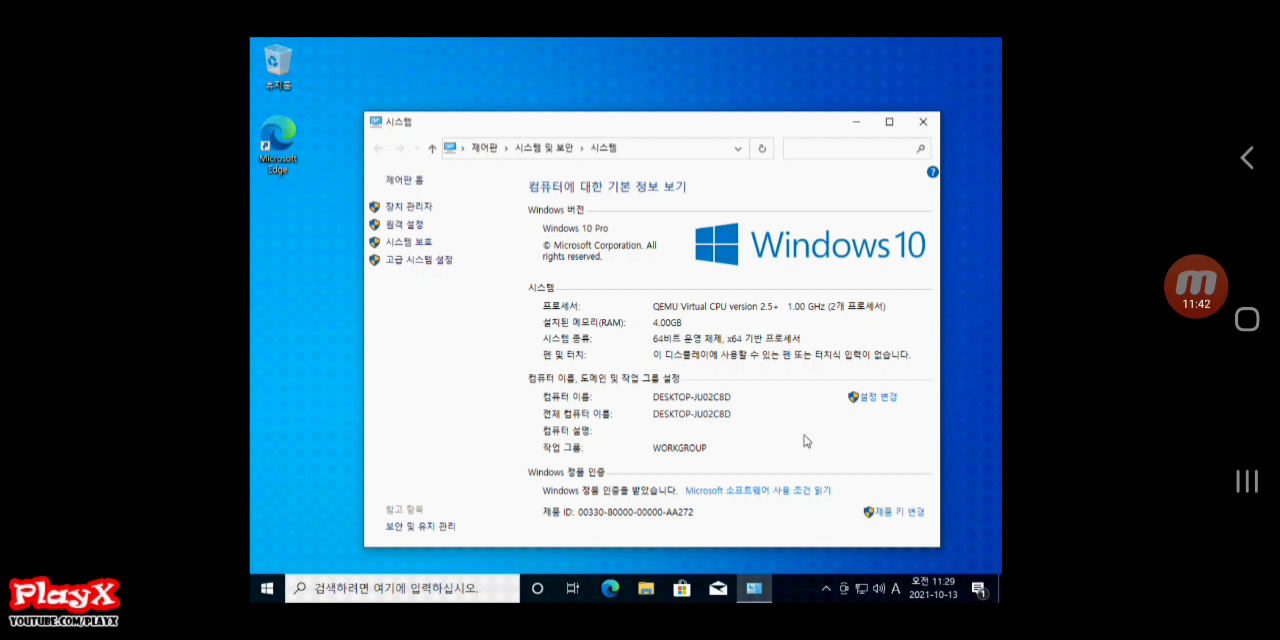The height and width of the screenshot is (640, 1280).
Task: Click the System window title bar icon
Action: pos(376,122)
